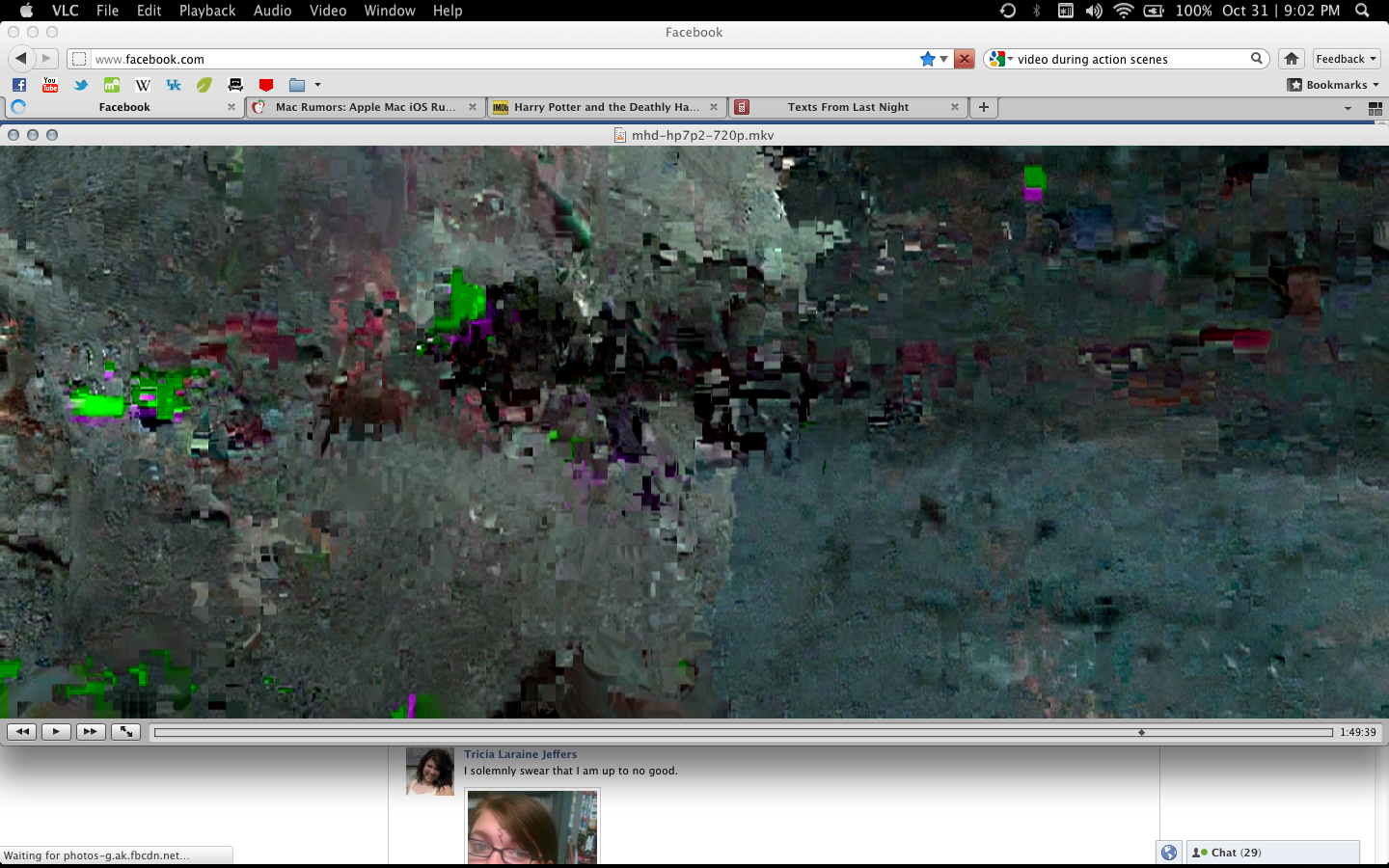Open bookmark star dropdown arrow

tap(943, 59)
